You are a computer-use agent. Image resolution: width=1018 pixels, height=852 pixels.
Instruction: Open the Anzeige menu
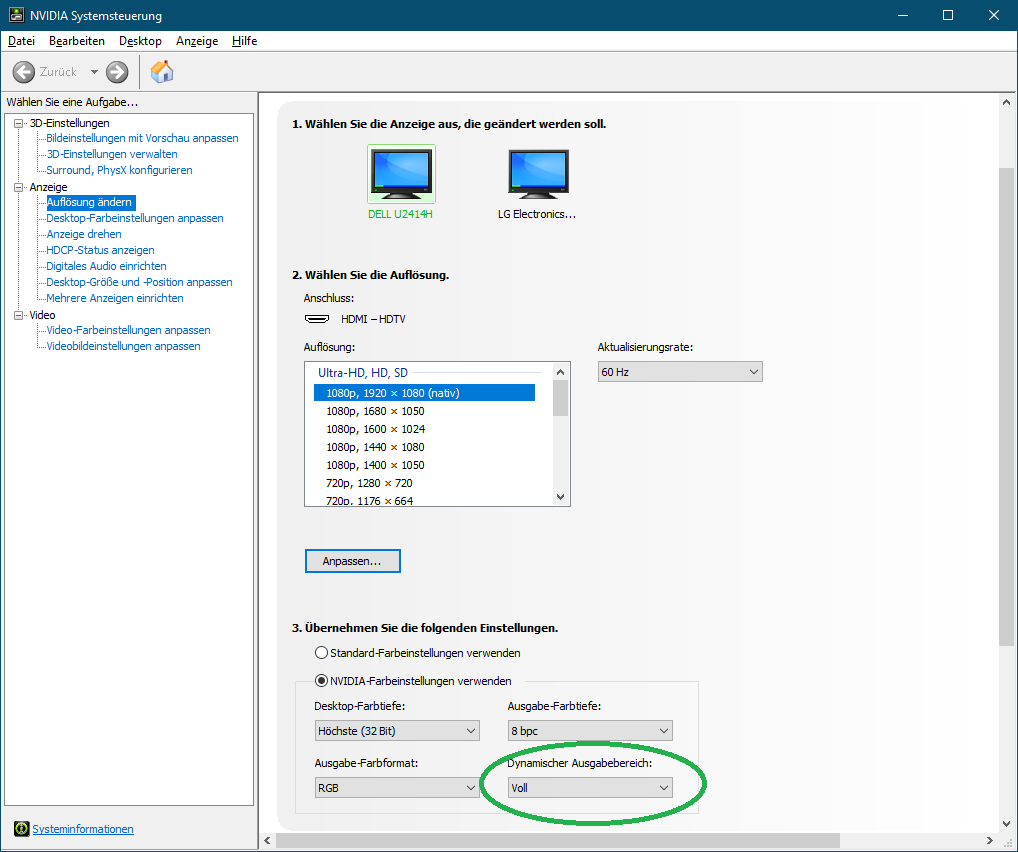[197, 41]
